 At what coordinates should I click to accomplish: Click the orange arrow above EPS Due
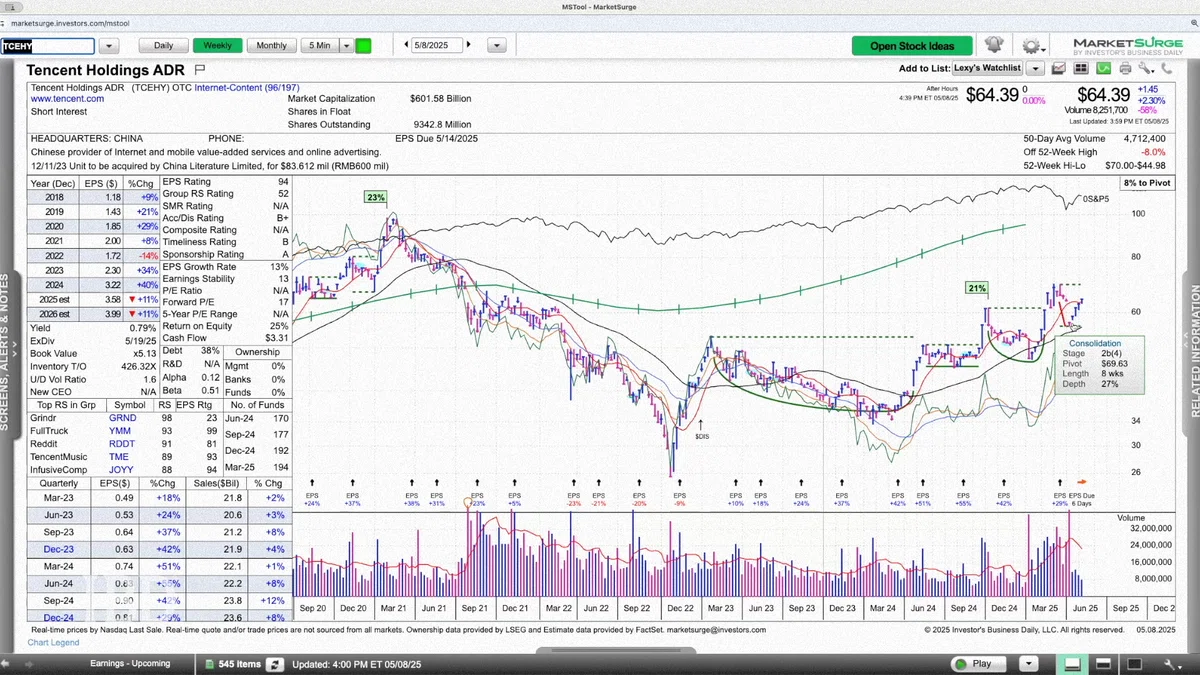tap(1080, 482)
